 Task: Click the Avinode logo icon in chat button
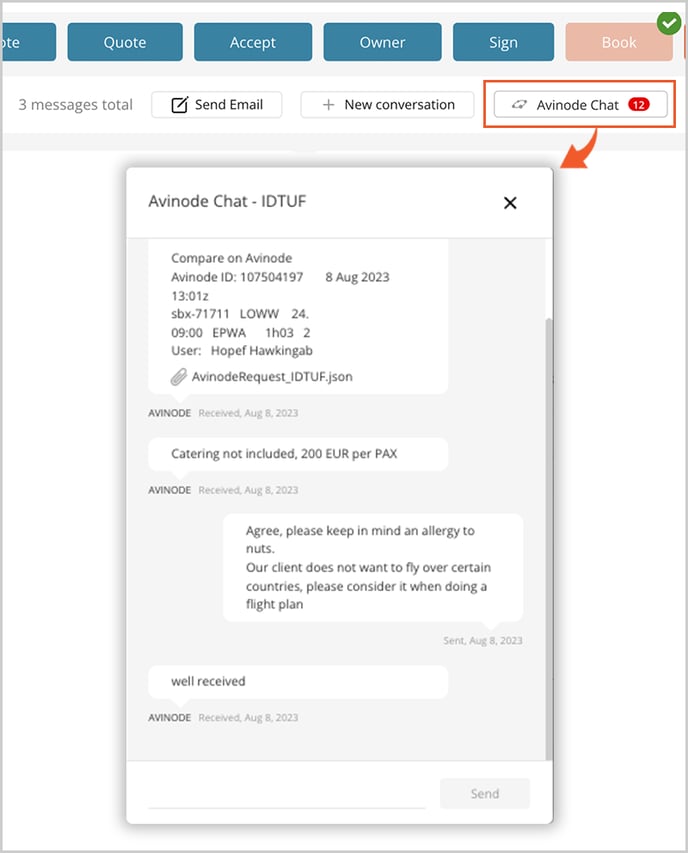pos(519,104)
